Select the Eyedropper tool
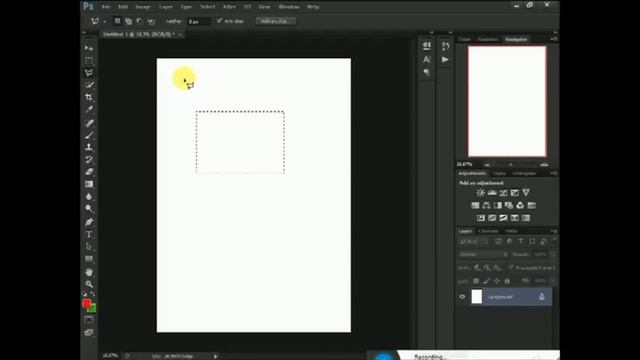The image size is (640, 360). click(89, 109)
